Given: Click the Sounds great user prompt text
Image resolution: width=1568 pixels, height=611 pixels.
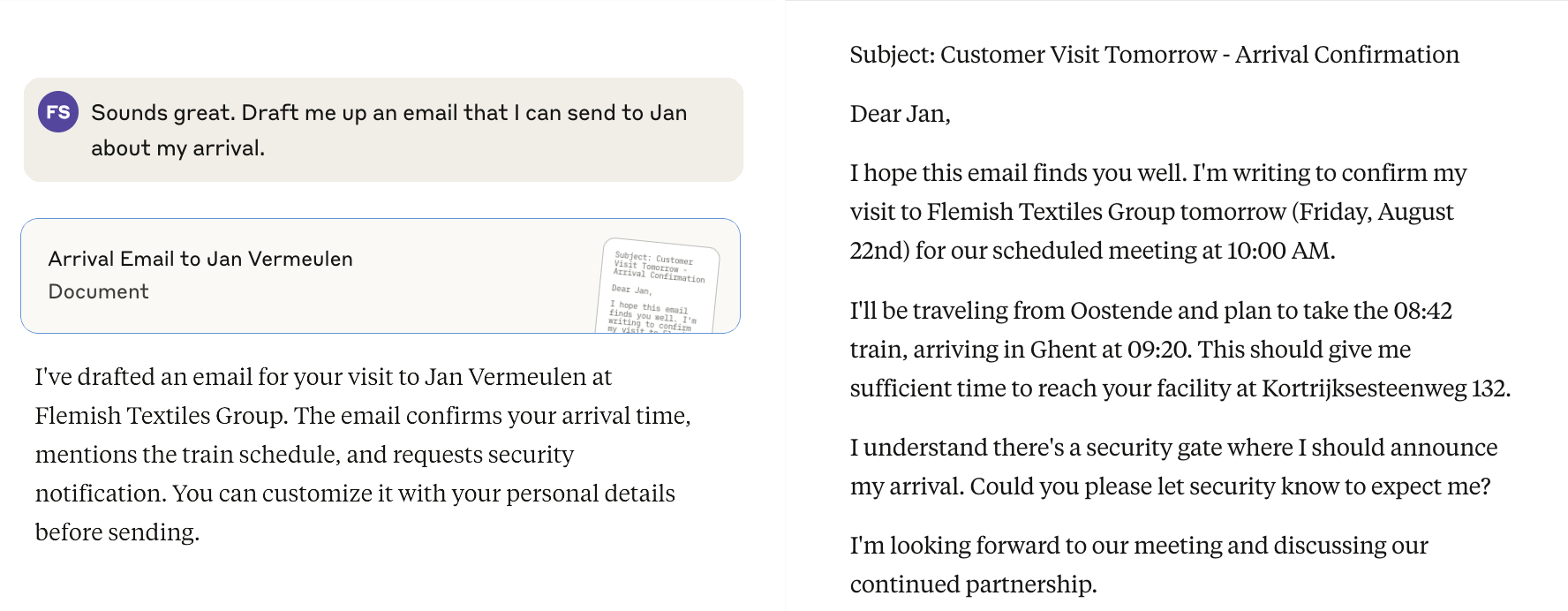Looking at the screenshot, I should pos(388,112).
